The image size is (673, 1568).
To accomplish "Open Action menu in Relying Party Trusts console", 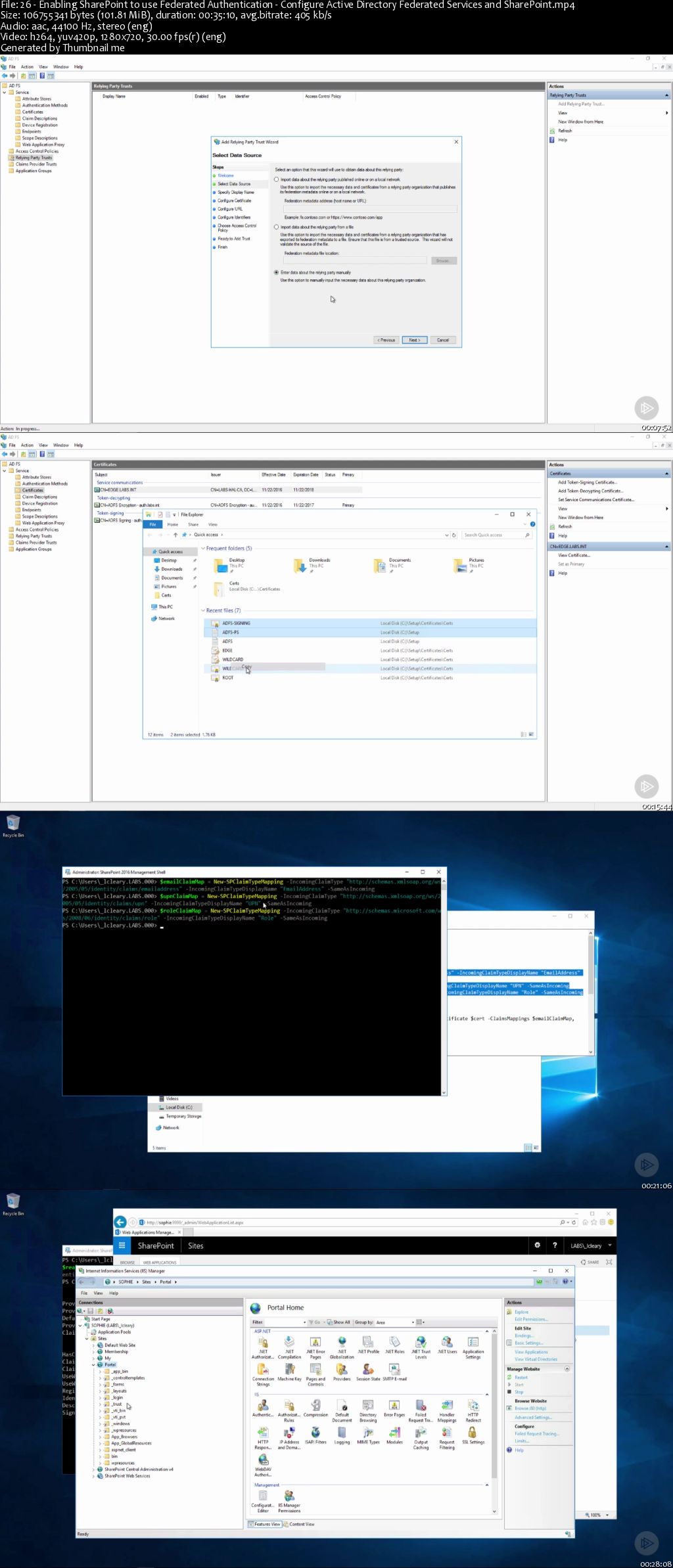I will tap(27, 67).
